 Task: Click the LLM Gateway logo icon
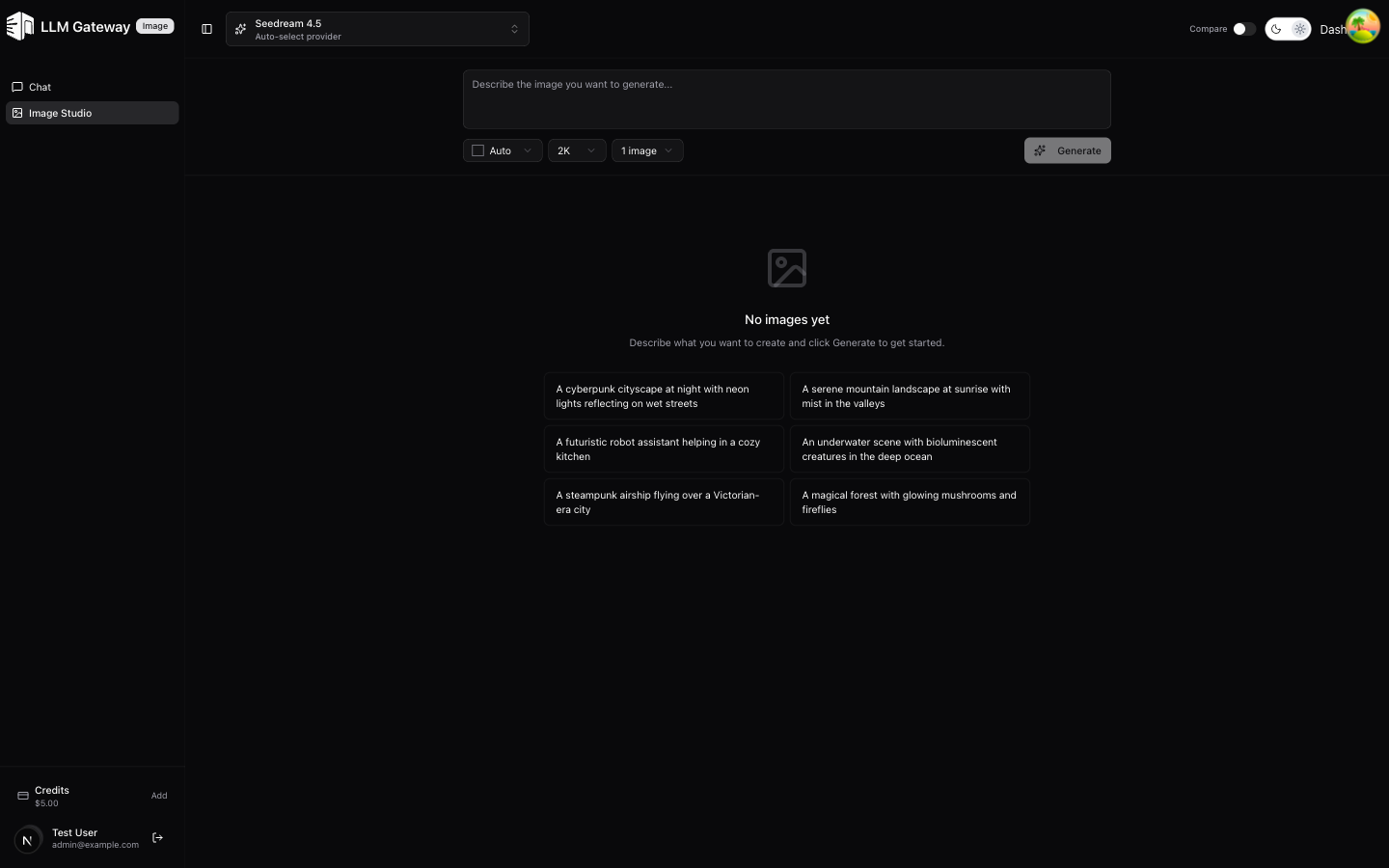20,27
